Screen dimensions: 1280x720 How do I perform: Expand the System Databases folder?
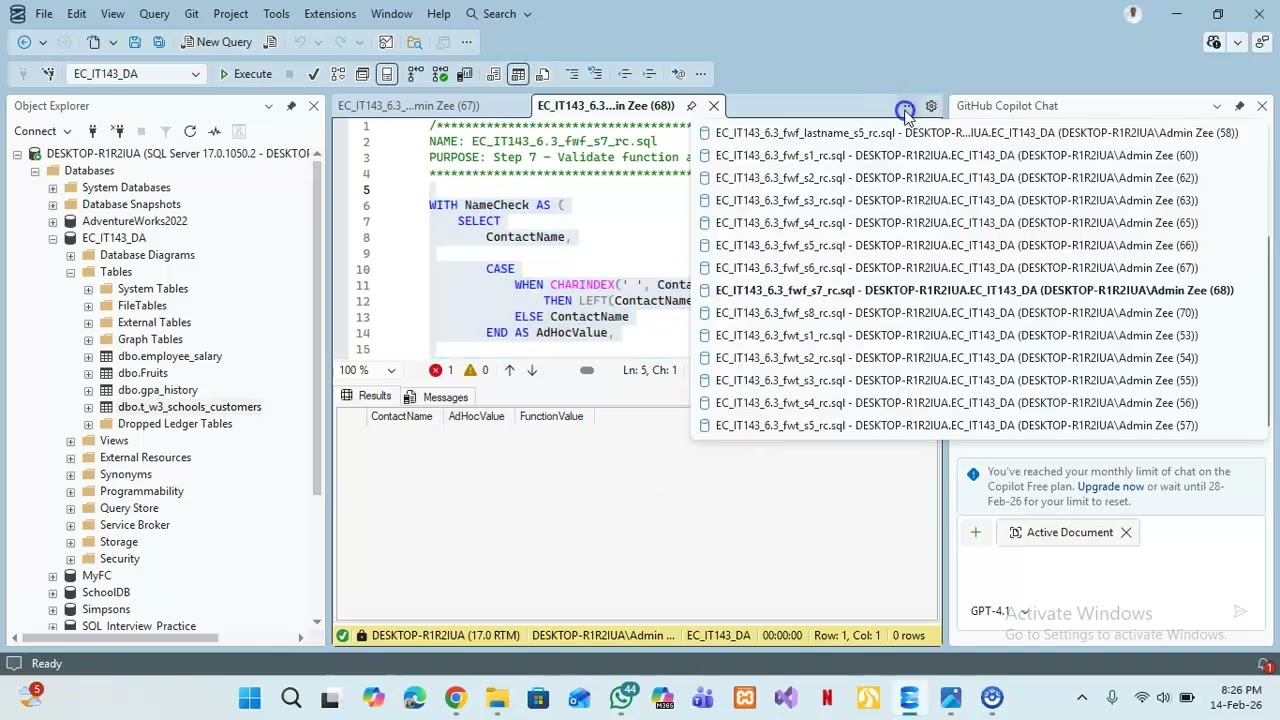(53, 188)
